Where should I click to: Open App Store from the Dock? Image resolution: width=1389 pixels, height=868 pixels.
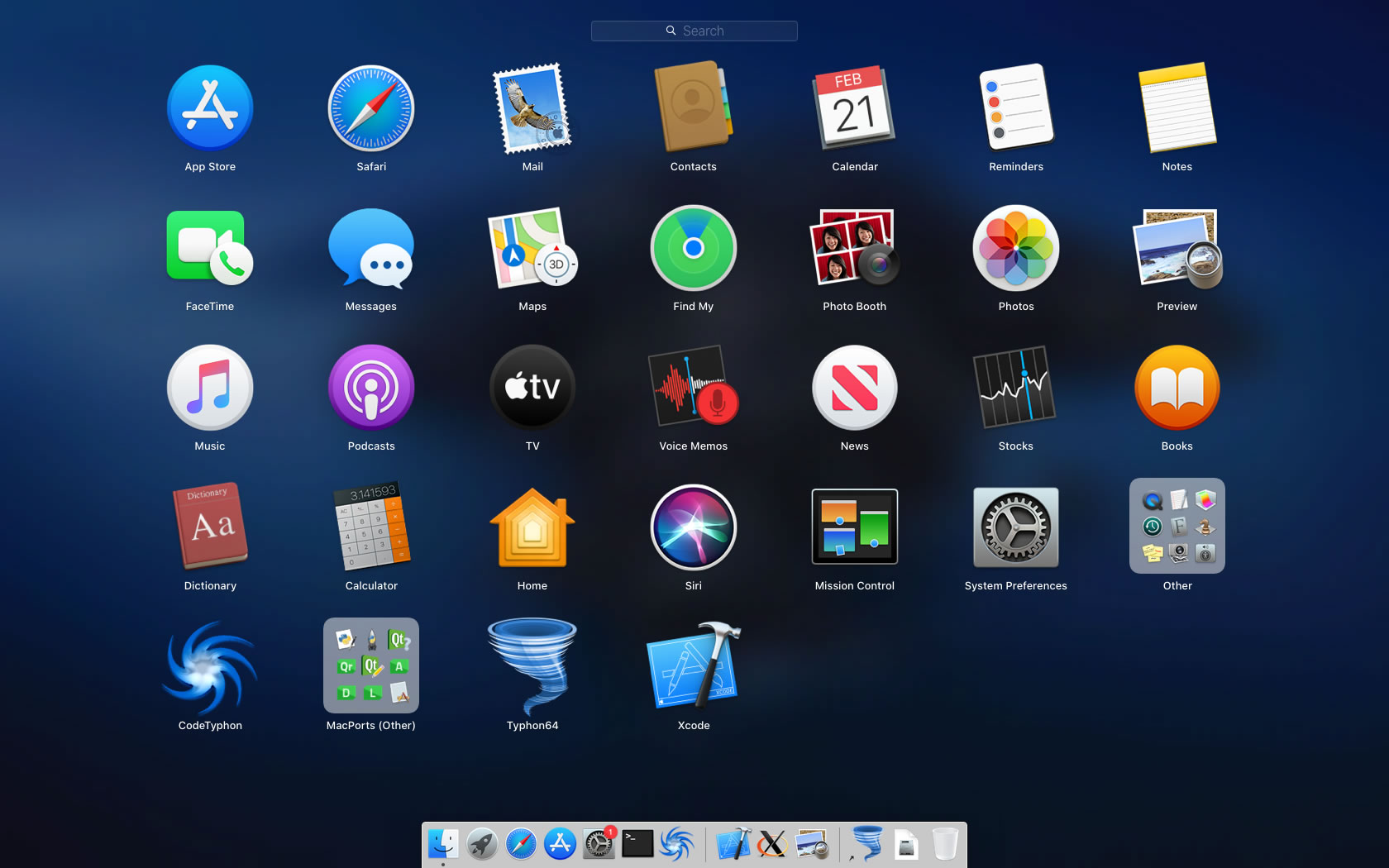[x=560, y=844]
